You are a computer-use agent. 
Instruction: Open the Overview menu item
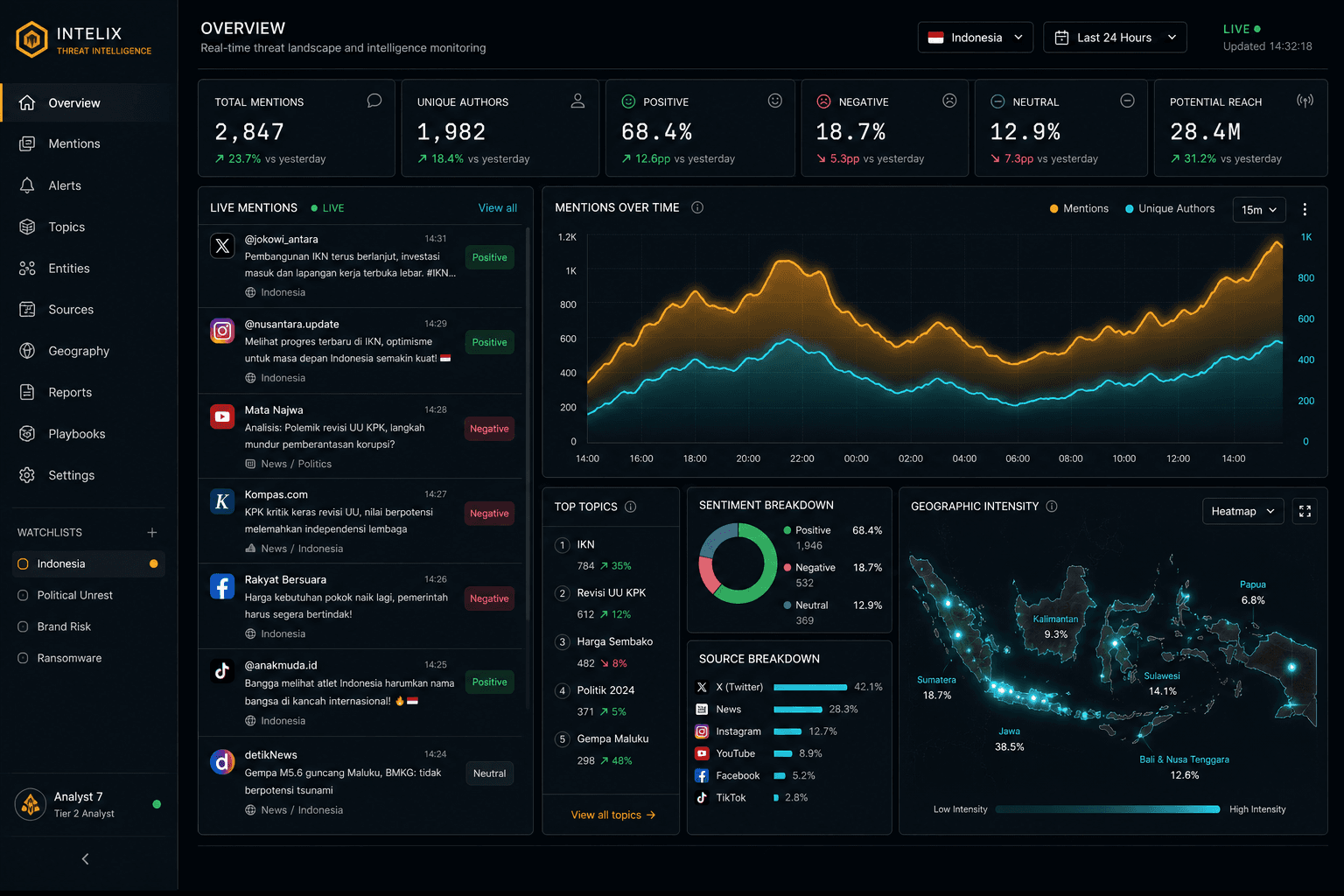click(88, 102)
